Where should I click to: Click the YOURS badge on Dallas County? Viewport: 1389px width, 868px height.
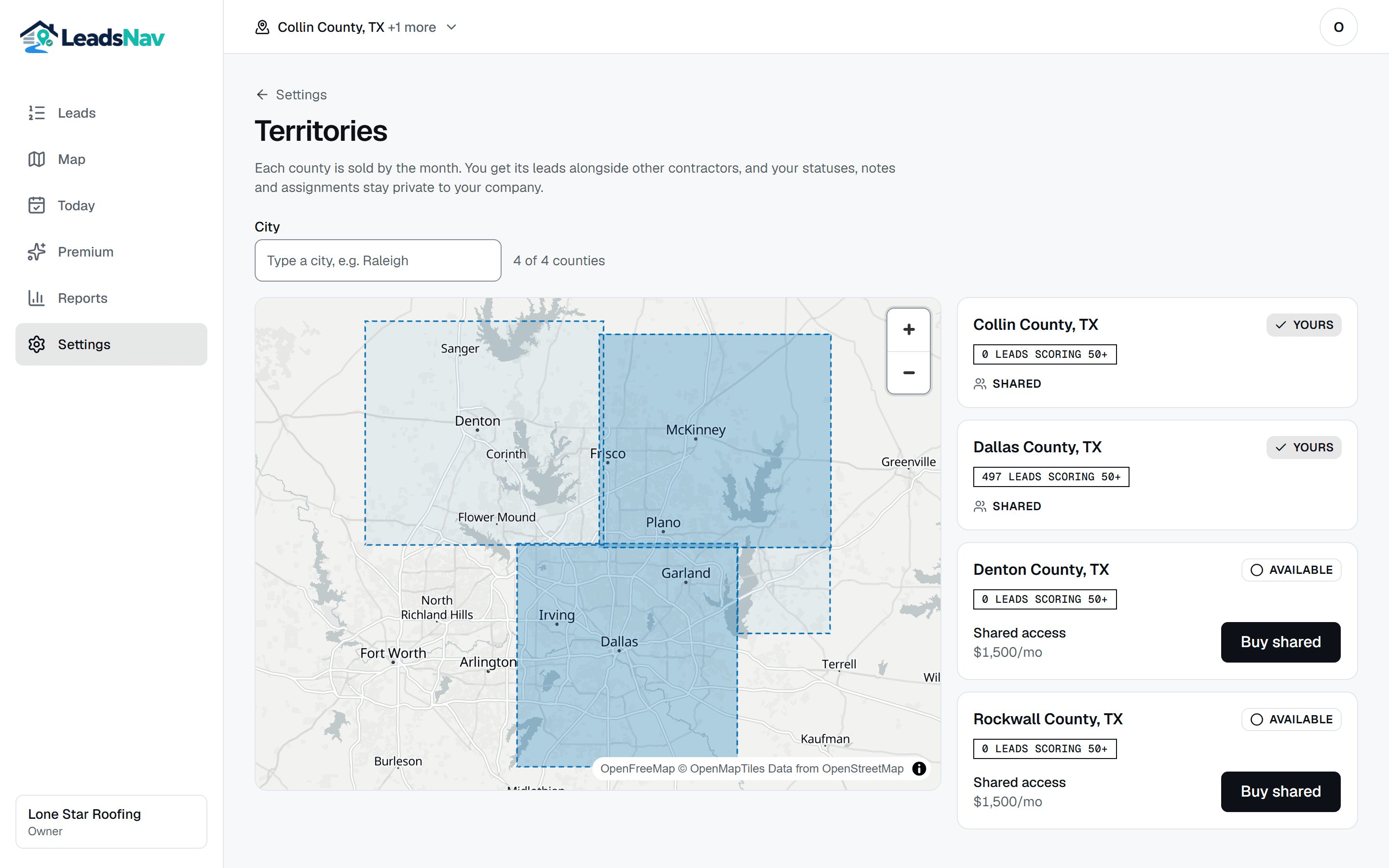click(1304, 447)
